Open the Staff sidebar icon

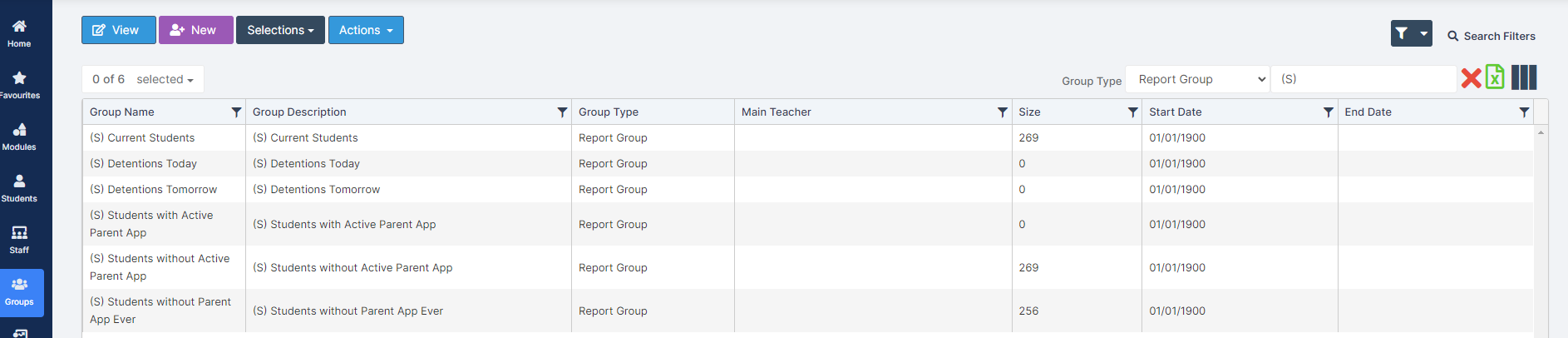[19, 240]
